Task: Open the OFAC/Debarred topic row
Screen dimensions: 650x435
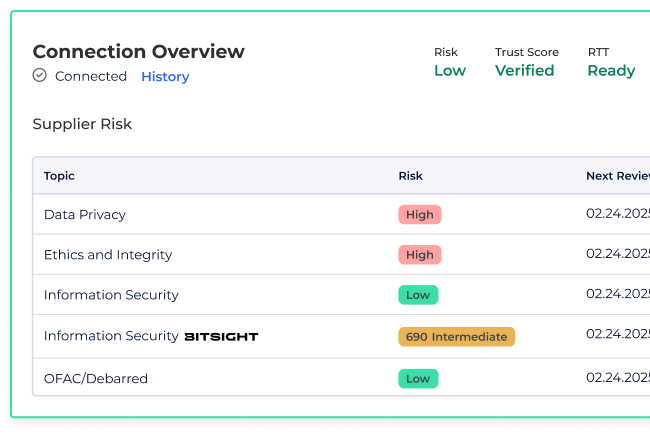Action: point(96,379)
